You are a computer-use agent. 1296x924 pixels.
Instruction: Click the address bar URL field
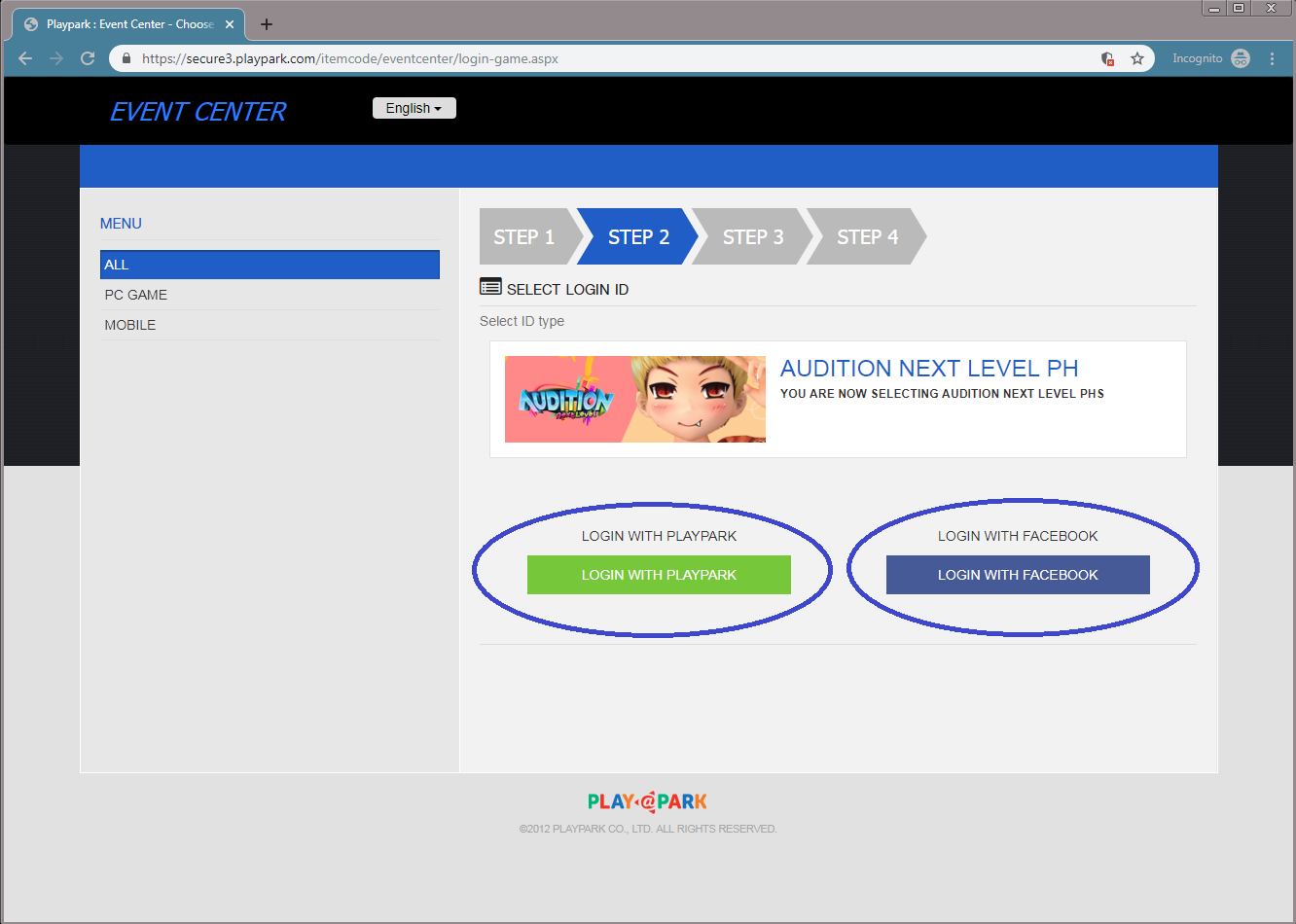[584, 58]
